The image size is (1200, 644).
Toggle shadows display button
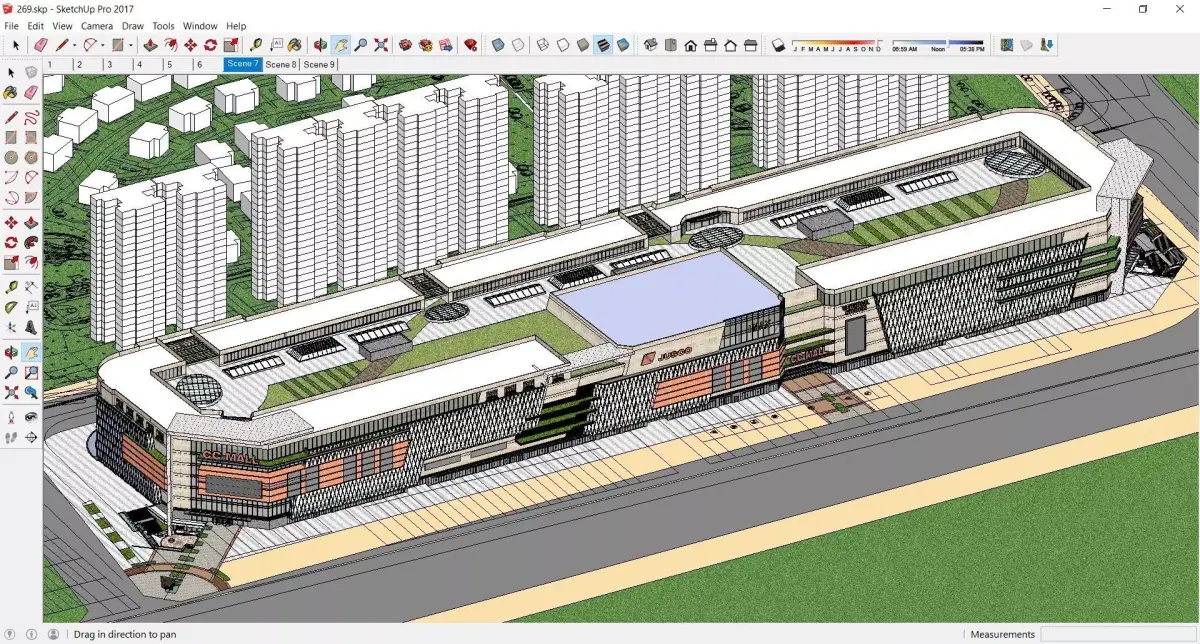click(777, 45)
